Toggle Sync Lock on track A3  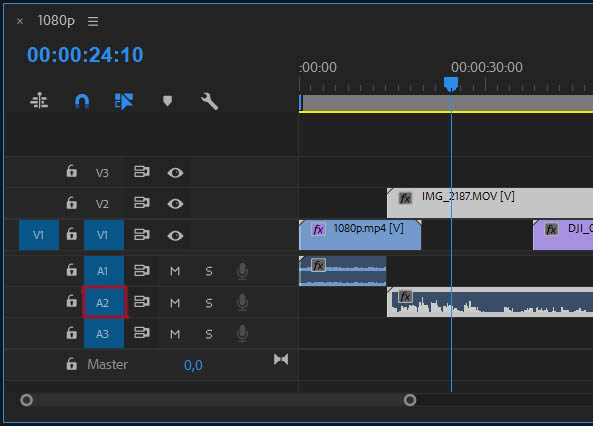[141, 333]
